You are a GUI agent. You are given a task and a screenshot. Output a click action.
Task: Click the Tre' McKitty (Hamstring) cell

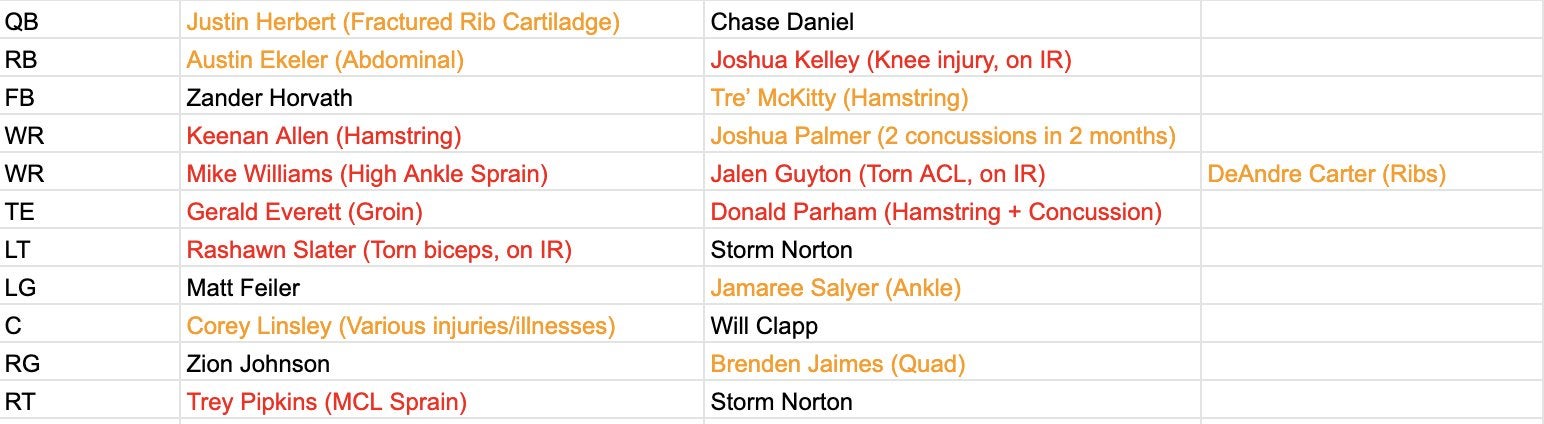839,98
